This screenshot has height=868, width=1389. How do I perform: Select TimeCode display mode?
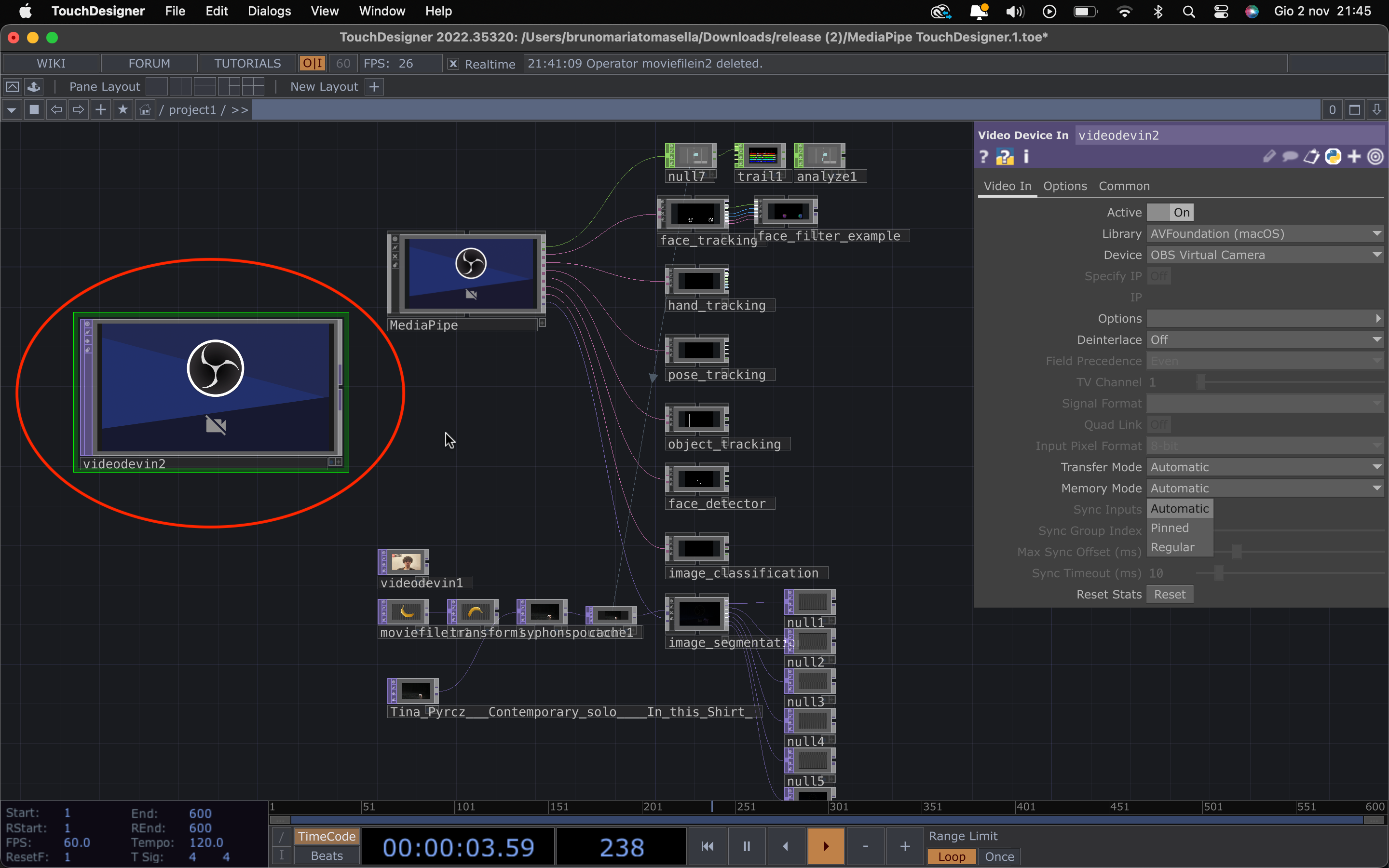coord(327,837)
